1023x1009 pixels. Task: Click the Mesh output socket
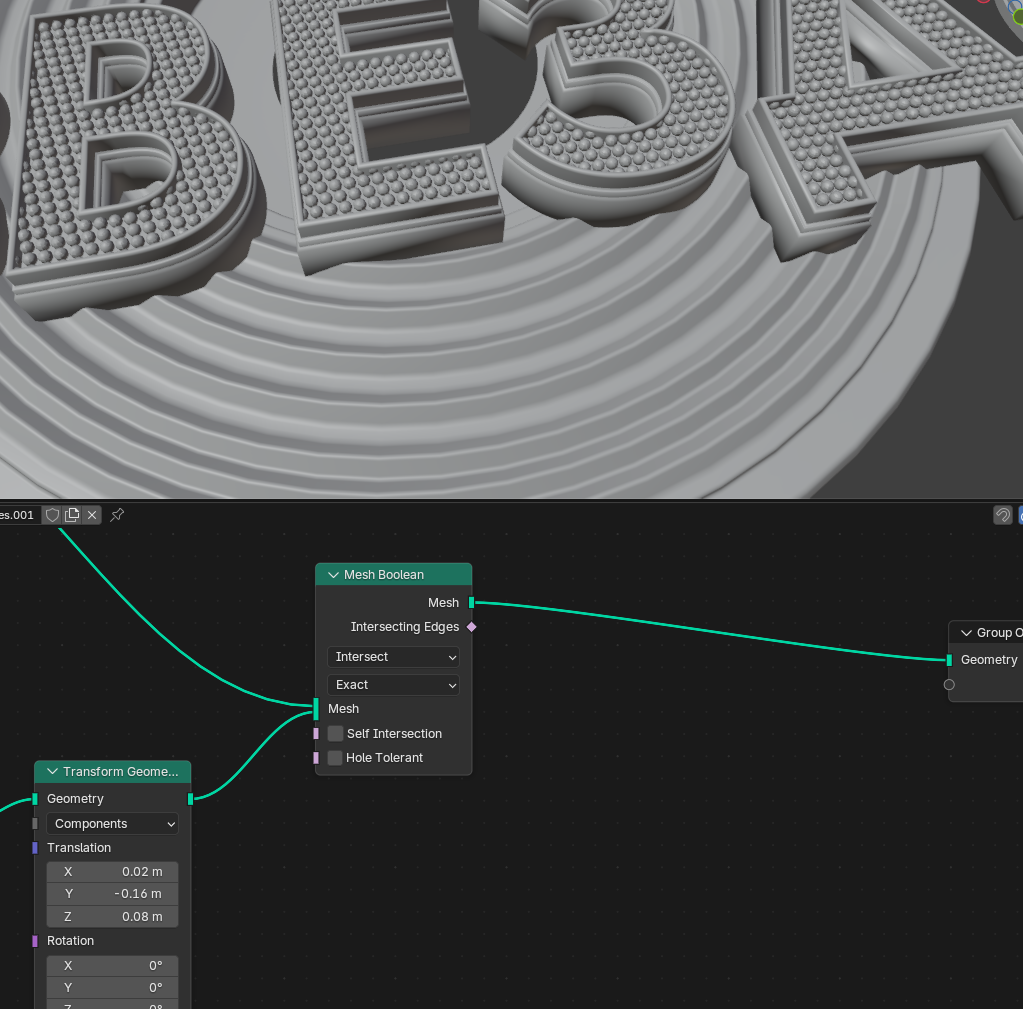[x=472, y=603]
